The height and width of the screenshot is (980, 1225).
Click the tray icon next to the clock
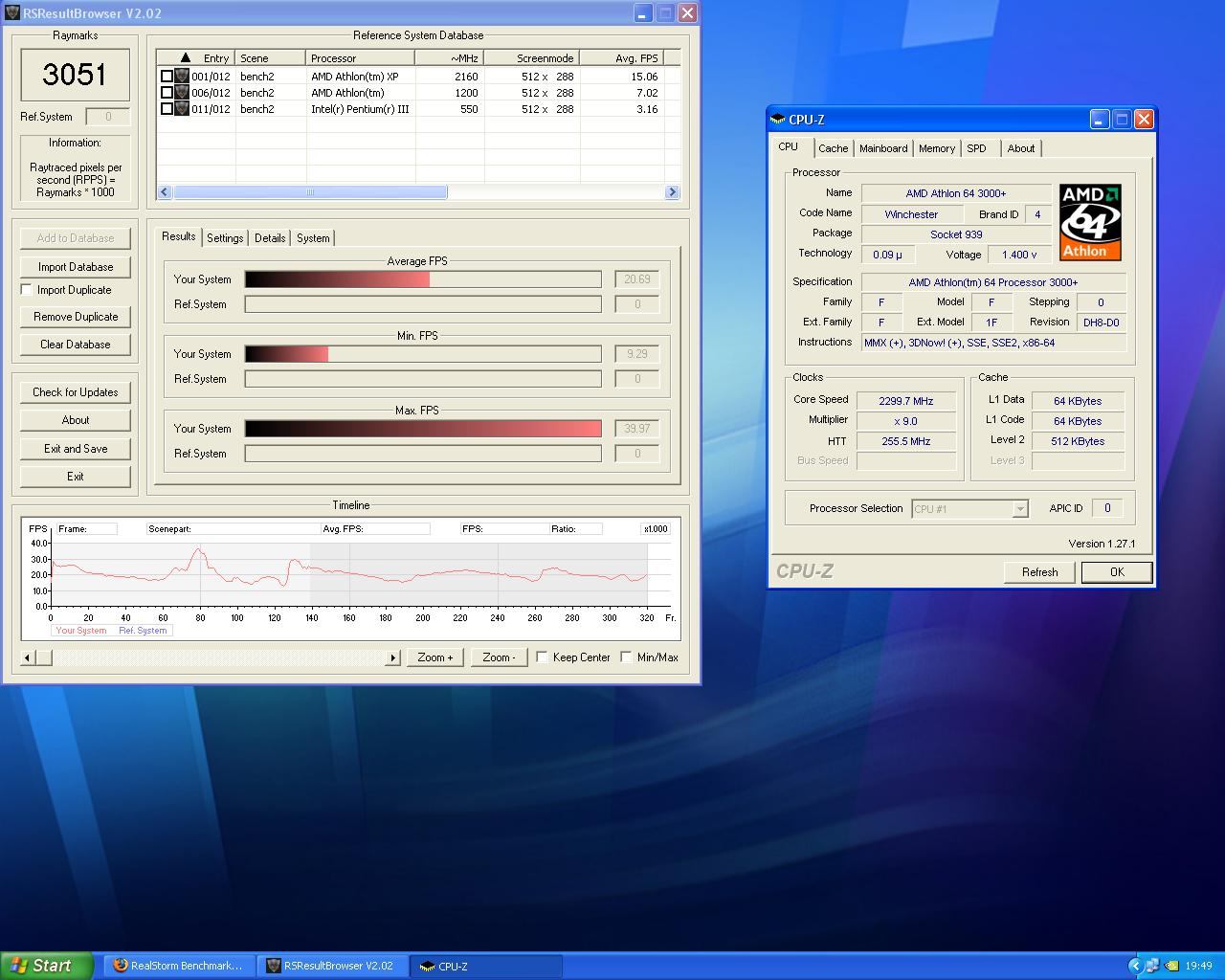click(x=1170, y=966)
